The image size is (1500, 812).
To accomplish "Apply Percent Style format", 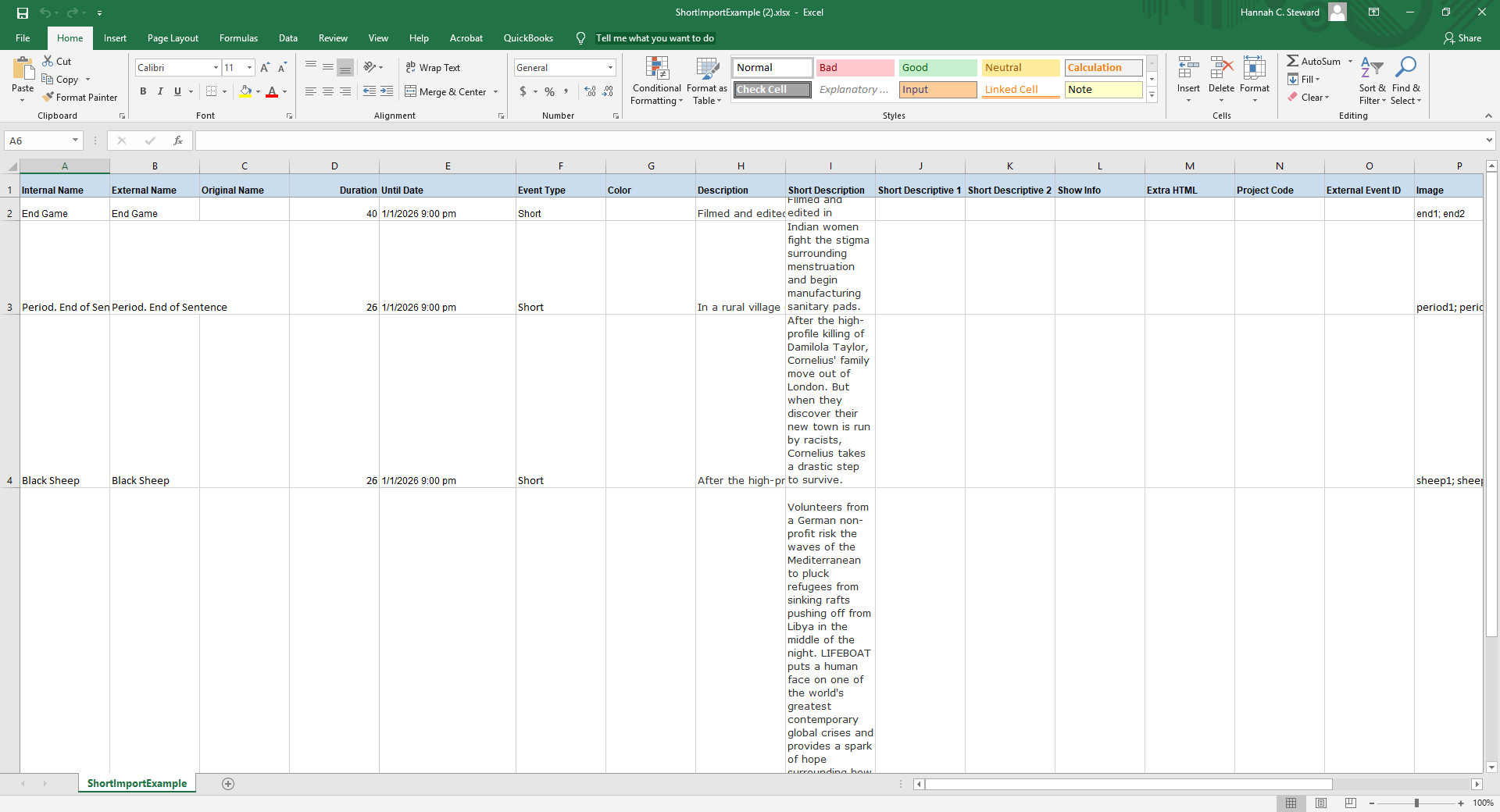I will 550,91.
